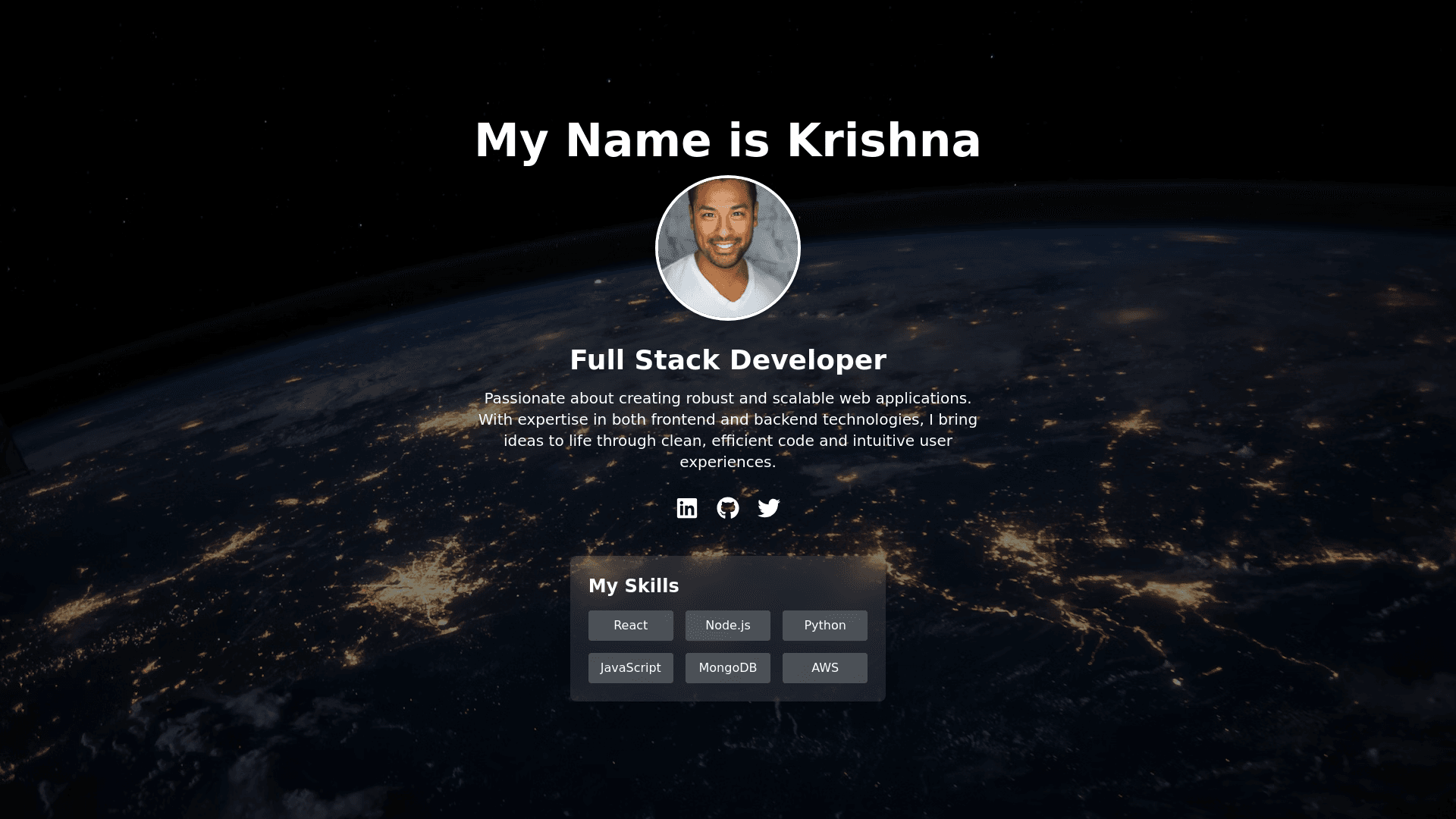The image size is (1456, 819).
Task: Click the Python skill chip
Action: coord(824,626)
